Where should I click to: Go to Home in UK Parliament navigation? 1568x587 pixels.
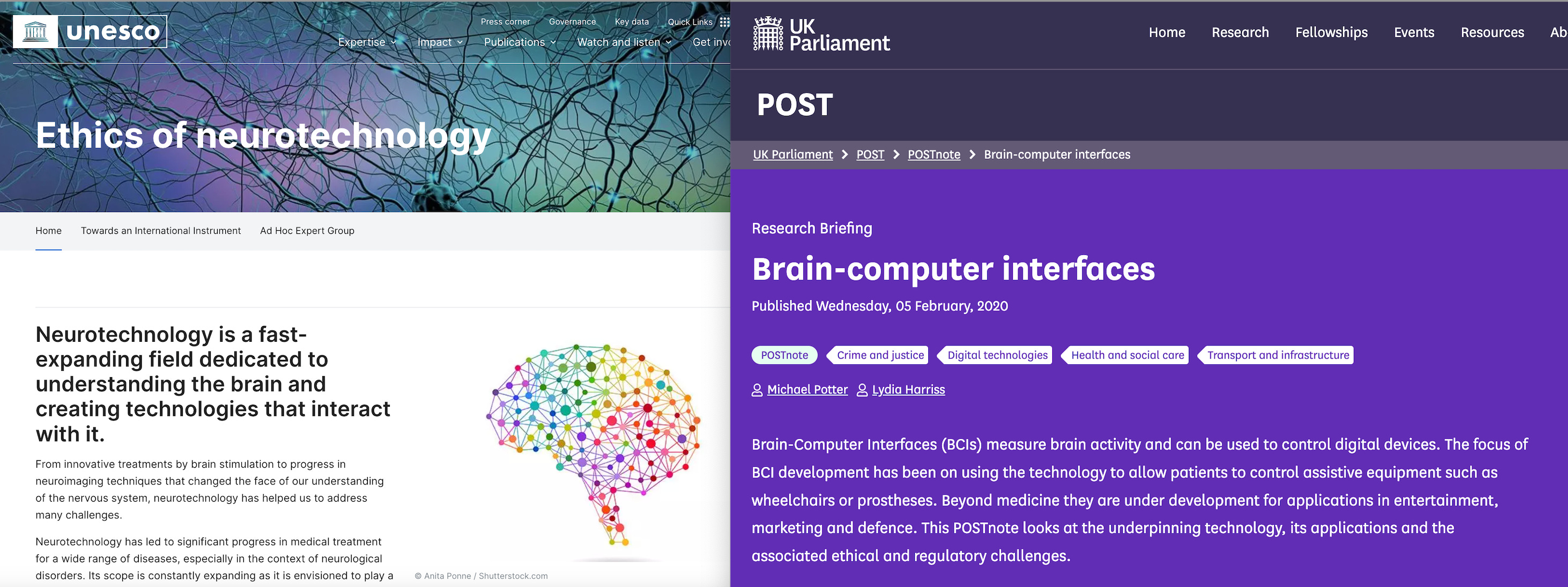(x=1167, y=33)
